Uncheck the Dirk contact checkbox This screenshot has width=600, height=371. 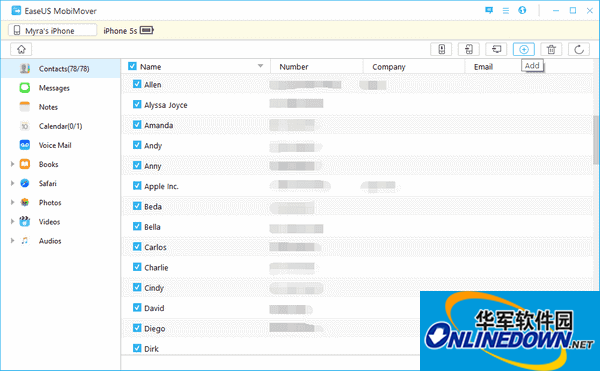tap(137, 348)
